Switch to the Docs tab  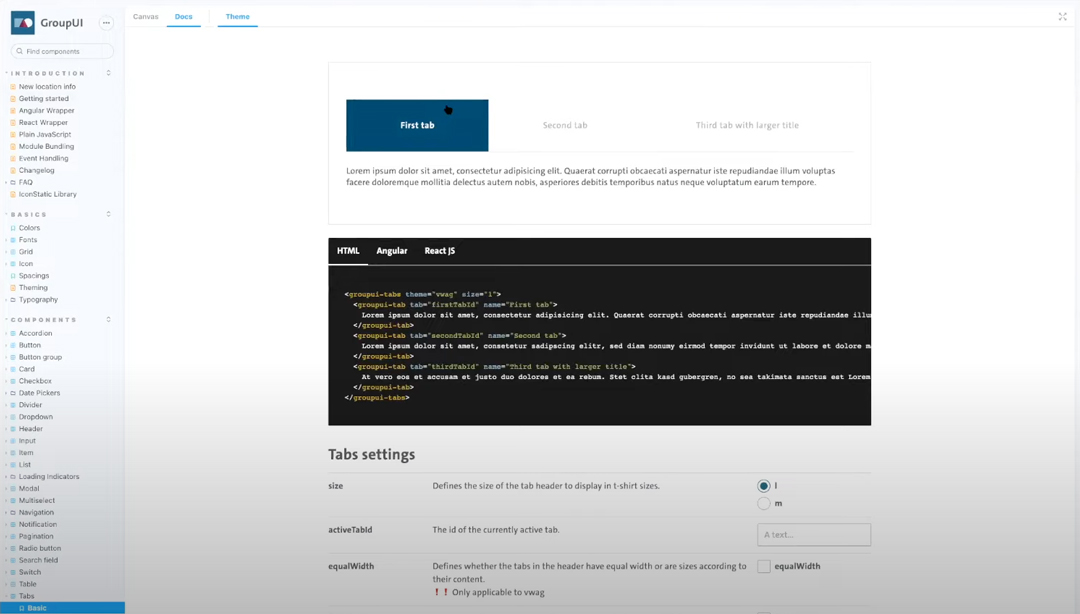click(183, 17)
